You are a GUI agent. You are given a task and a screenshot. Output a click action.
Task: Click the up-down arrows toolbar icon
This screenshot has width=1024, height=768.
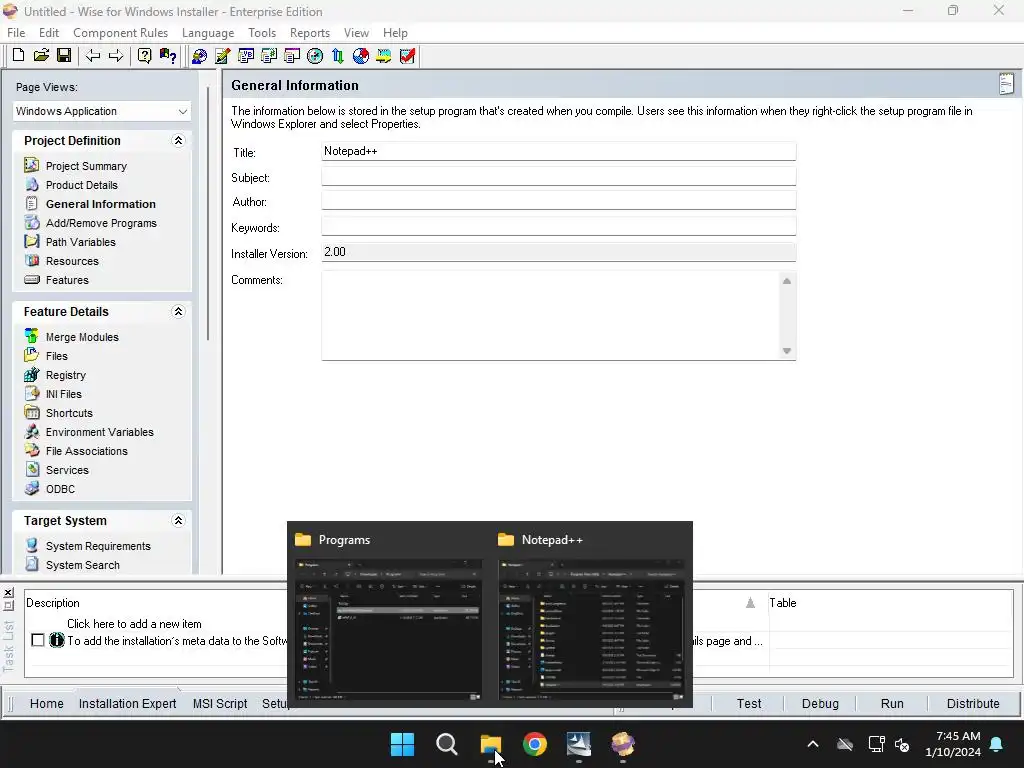(x=338, y=56)
